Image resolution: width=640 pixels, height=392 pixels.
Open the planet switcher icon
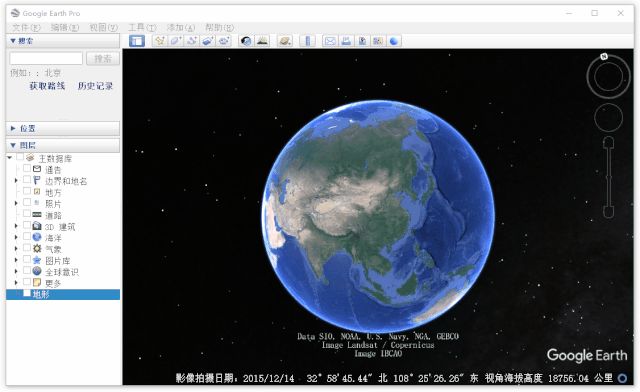click(x=285, y=41)
